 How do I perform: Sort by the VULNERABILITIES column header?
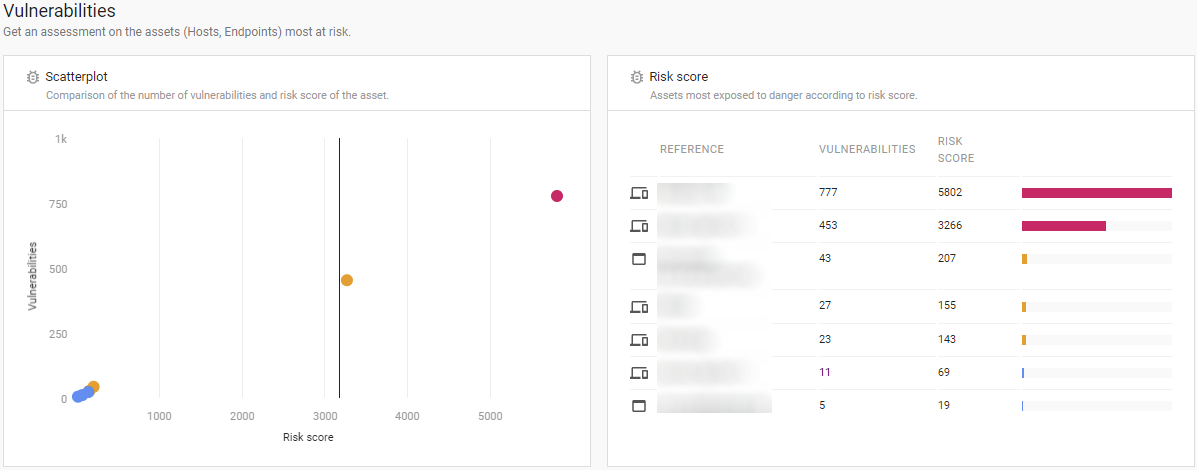coord(866,150)
